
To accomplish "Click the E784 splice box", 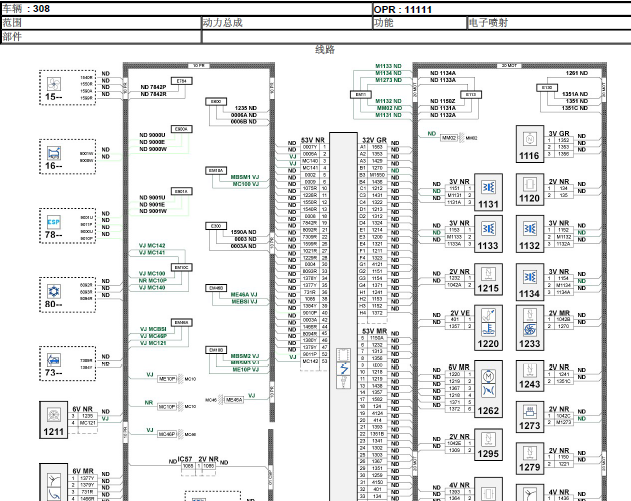I will (x=182, y=81).
